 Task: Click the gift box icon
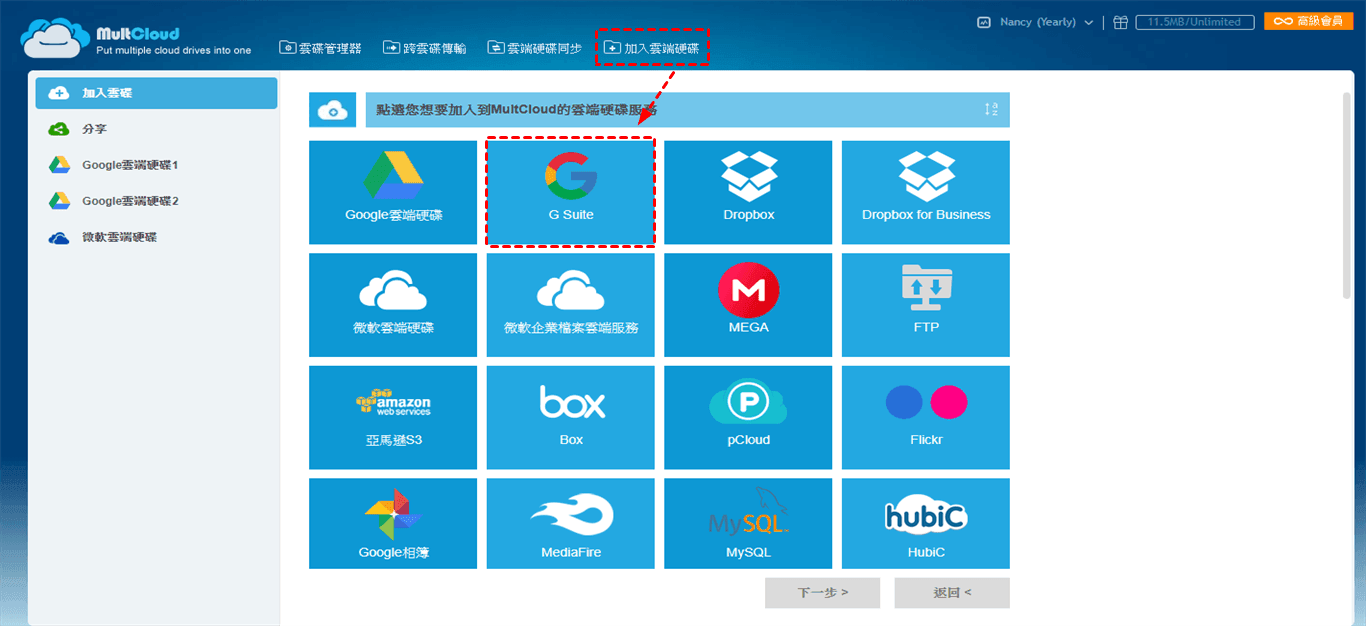point(1121,22)
